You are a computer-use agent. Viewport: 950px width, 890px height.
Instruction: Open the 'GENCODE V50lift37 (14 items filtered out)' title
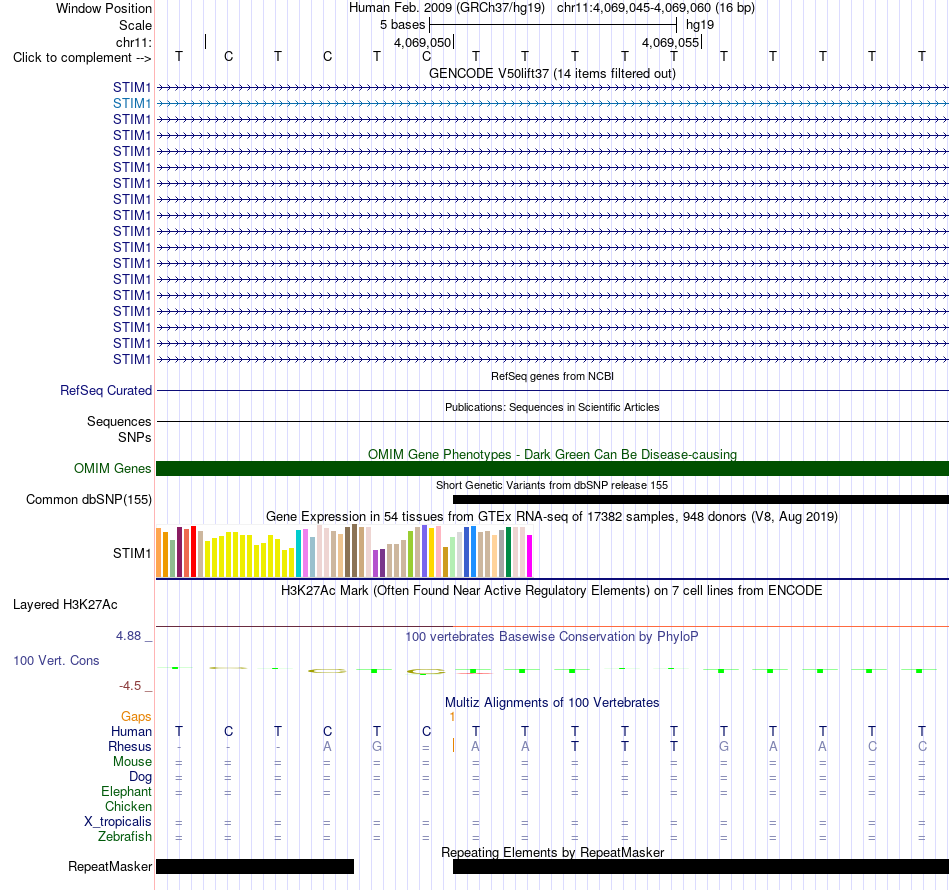(x=552, y=73)
